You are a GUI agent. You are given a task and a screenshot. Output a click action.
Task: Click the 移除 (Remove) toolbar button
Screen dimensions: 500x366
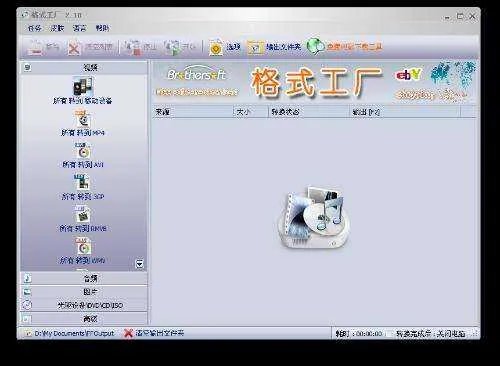[43, 47]
